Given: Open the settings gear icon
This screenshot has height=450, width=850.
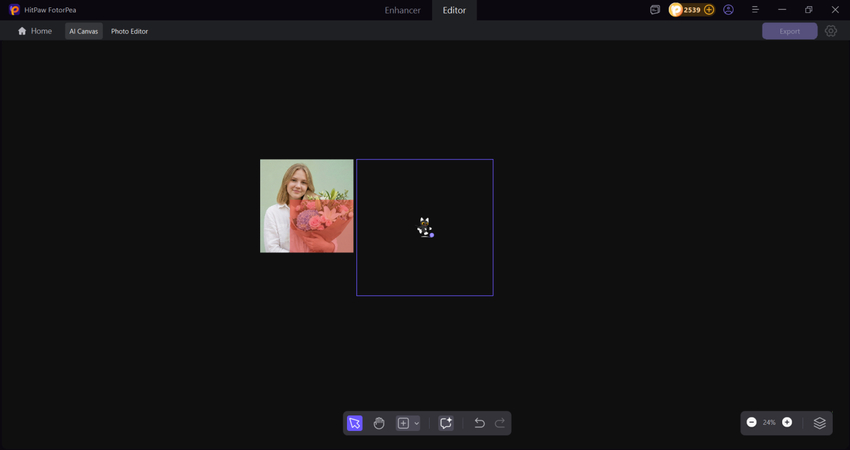Looking at the screenshot, I should pyautogui.click(x=830, y=31).
